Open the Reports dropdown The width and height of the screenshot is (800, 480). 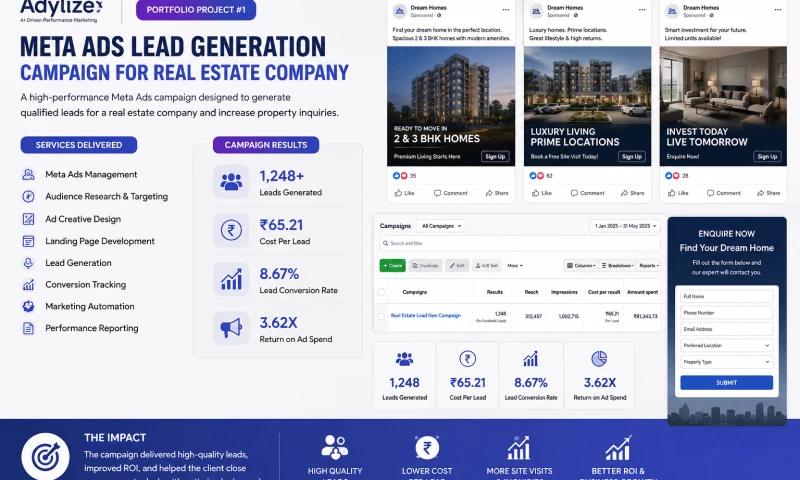[649, 266]
